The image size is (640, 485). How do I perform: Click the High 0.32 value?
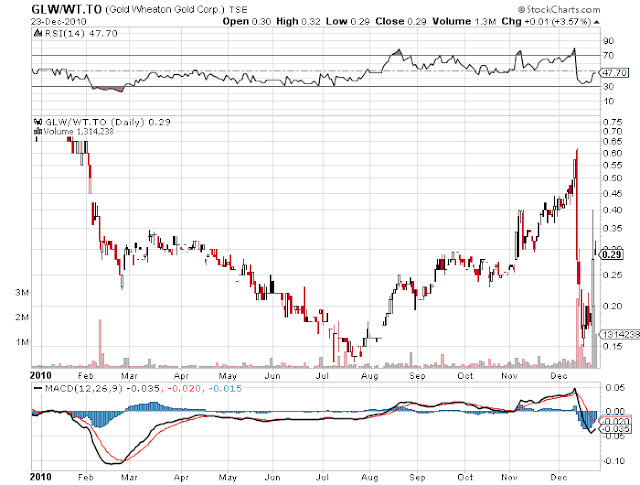click(298, 21)
